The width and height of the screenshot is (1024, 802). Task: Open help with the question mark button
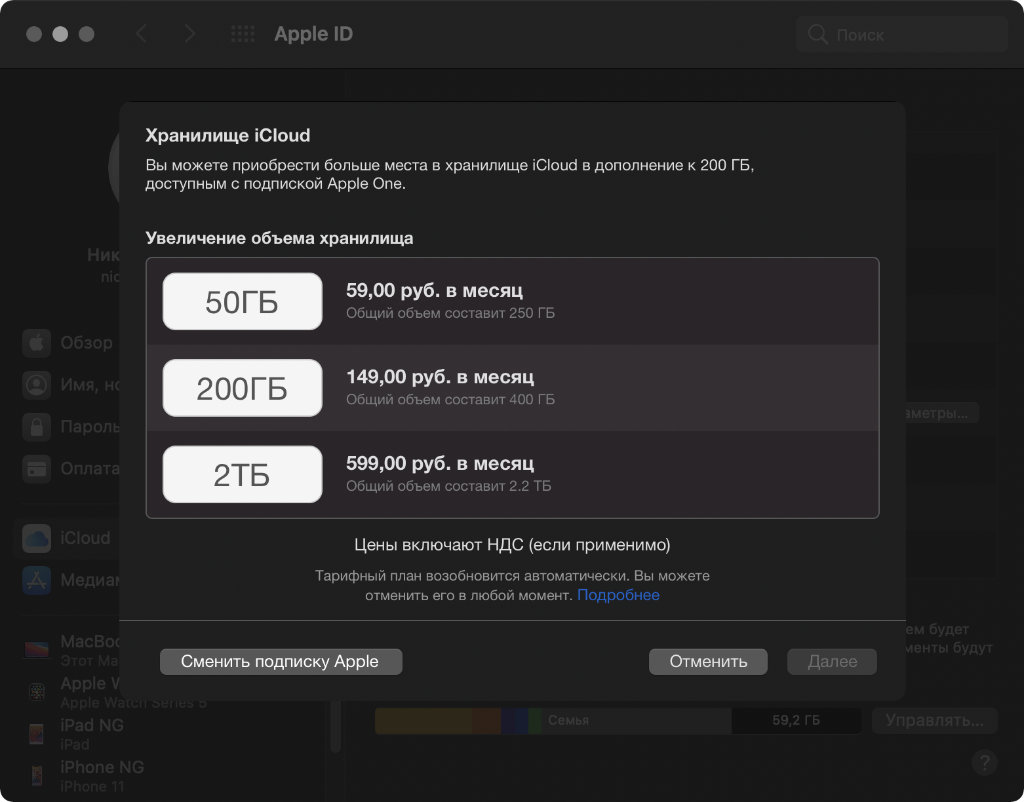(x=984, y=762)
